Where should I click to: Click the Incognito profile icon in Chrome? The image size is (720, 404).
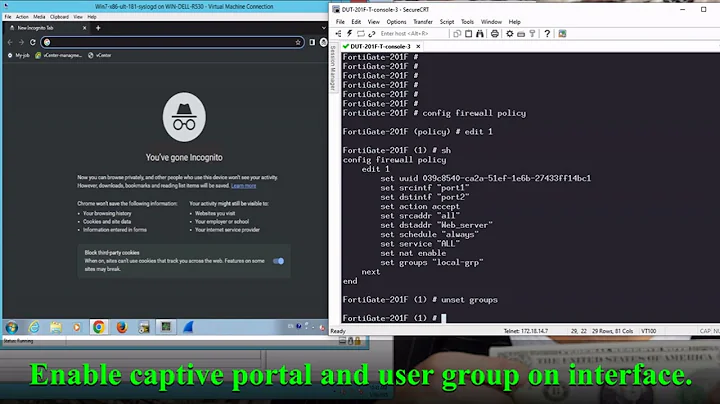[x=323, y=42]
